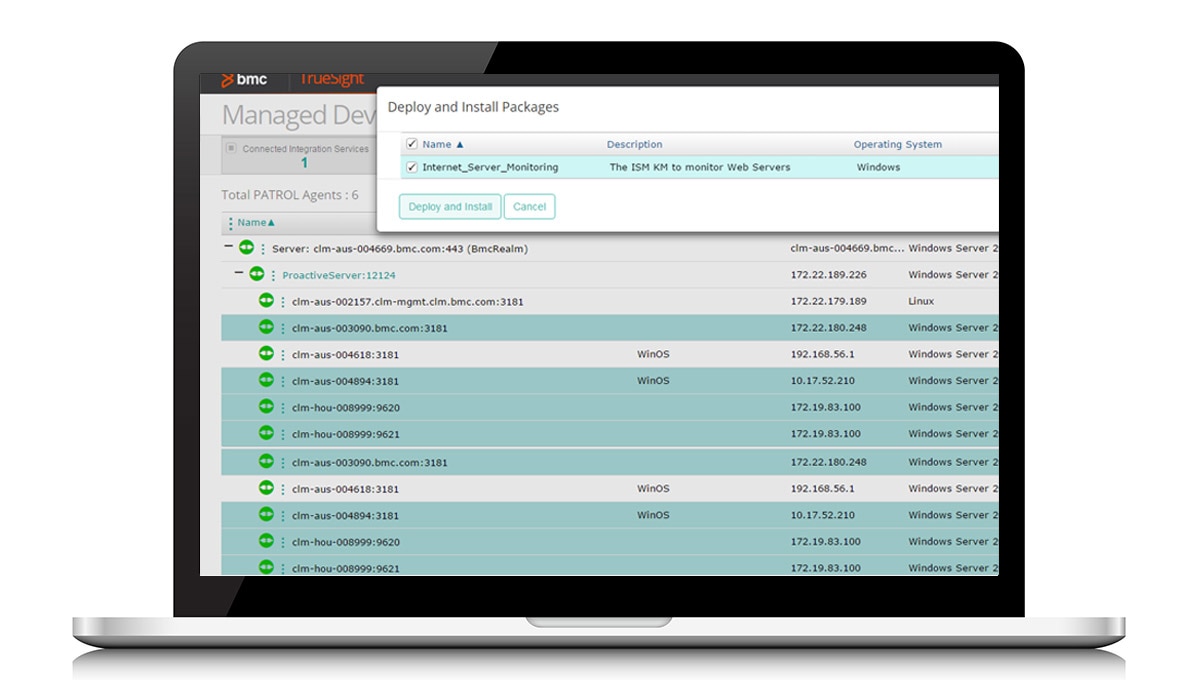
Task: Open the Name column header options dots
Action: pos(230,223)
